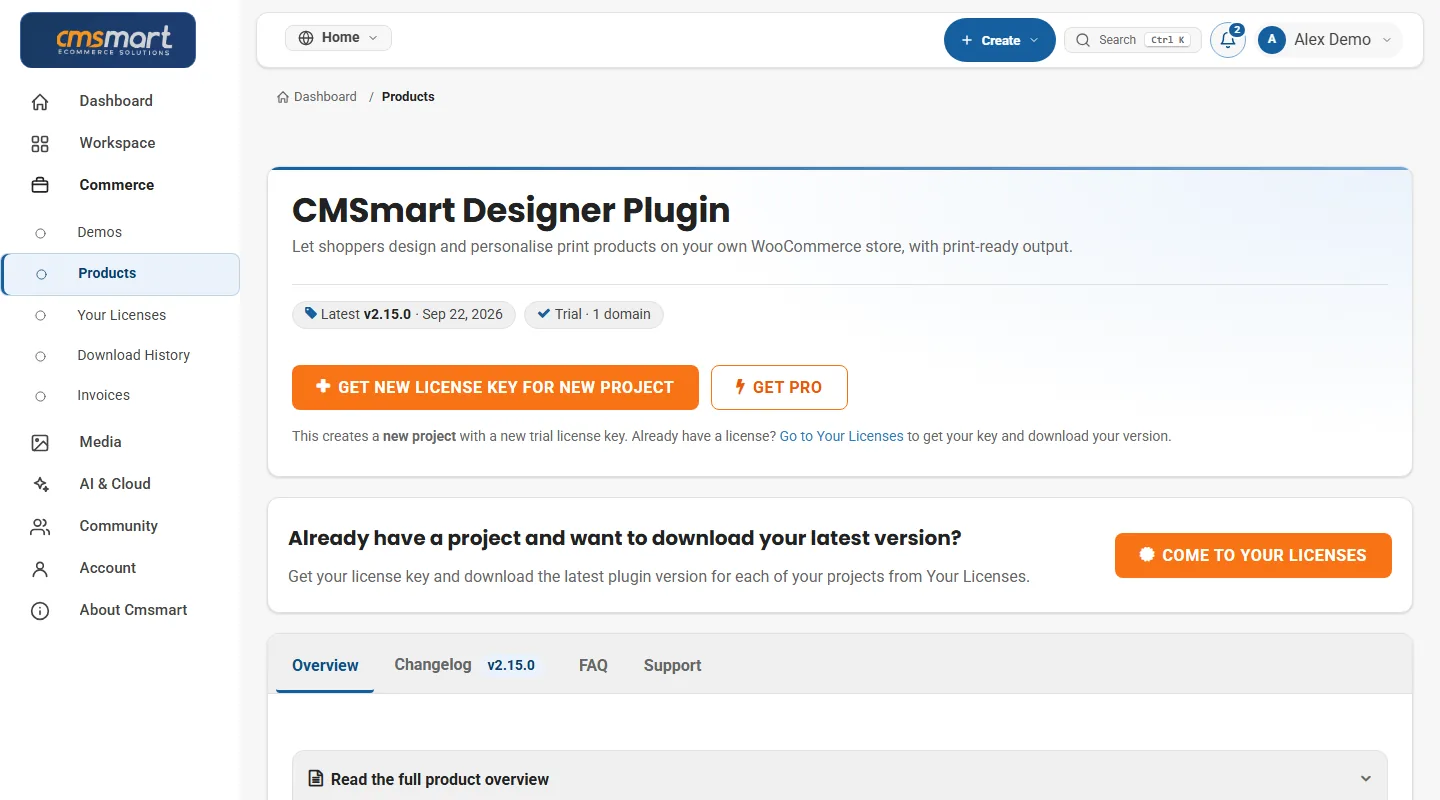Click the Search field
Viewport: 1440px width, 800px height.
pos(1133,40)
